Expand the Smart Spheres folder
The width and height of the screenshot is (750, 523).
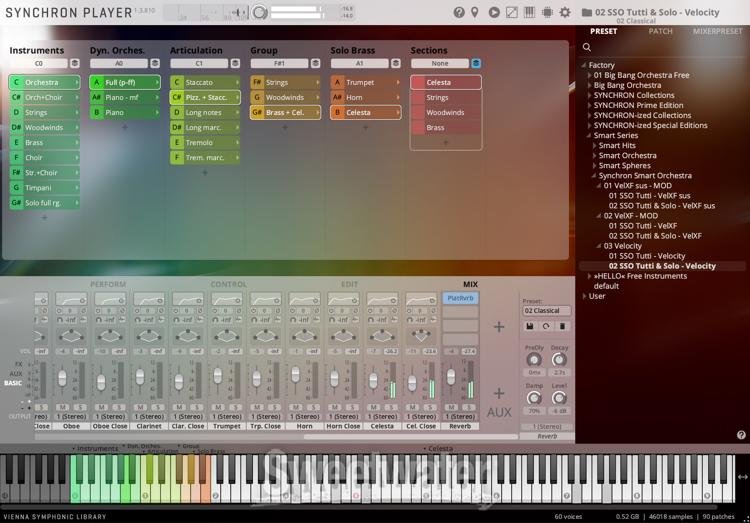595,166
